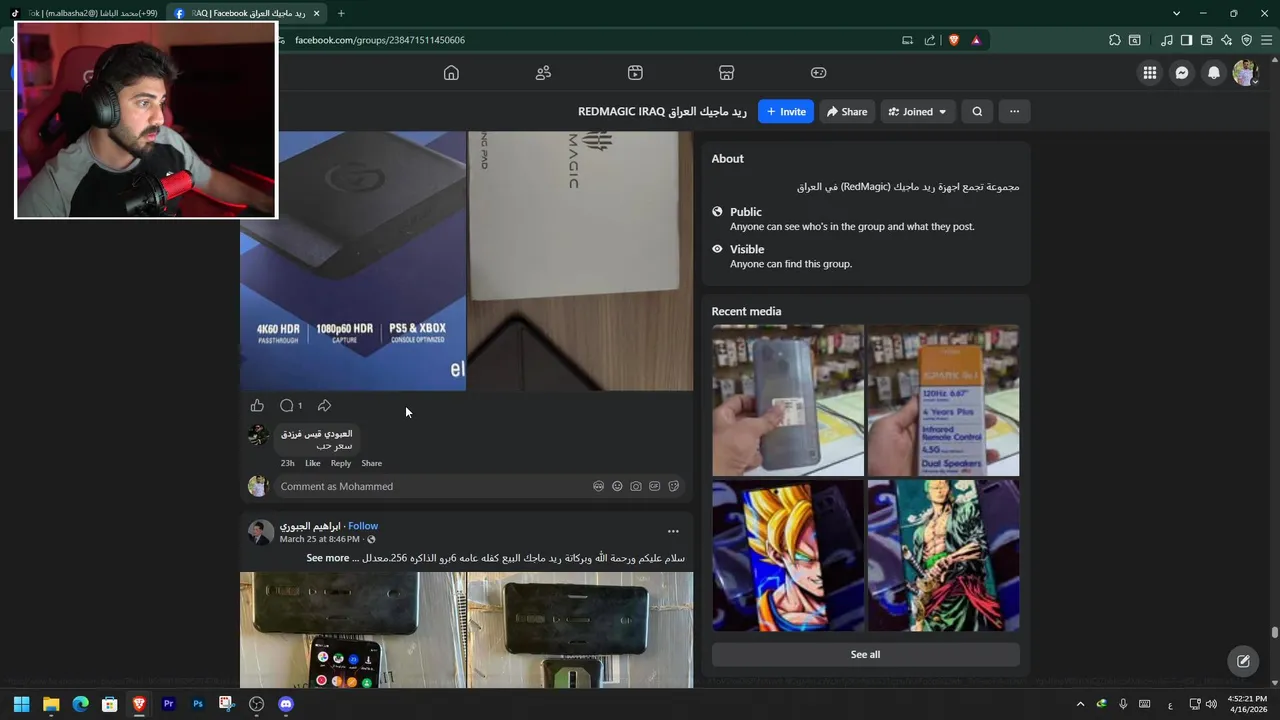Open the tab search dropdown arrow
1280x720 pixels.
click(x=1176, y=13)
